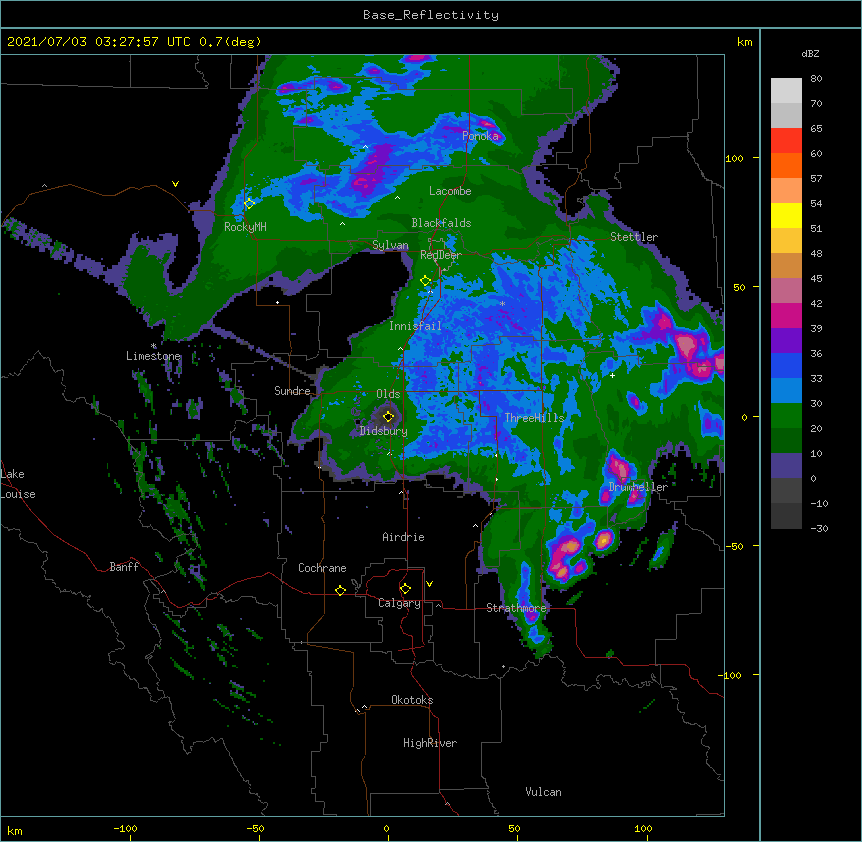Click the yellow diamond marker near RockyMH
This screenshot has height=842, width=862.
tap(249, 204)
